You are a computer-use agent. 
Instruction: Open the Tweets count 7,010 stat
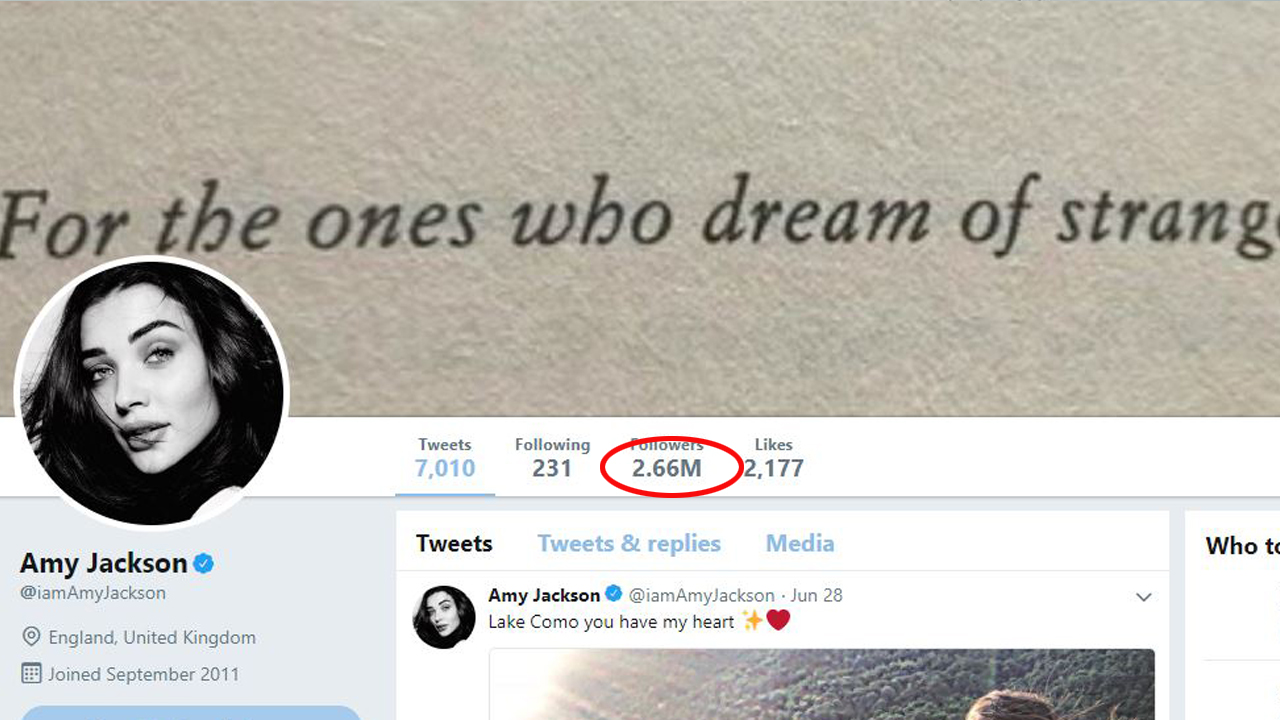(445, 458)
